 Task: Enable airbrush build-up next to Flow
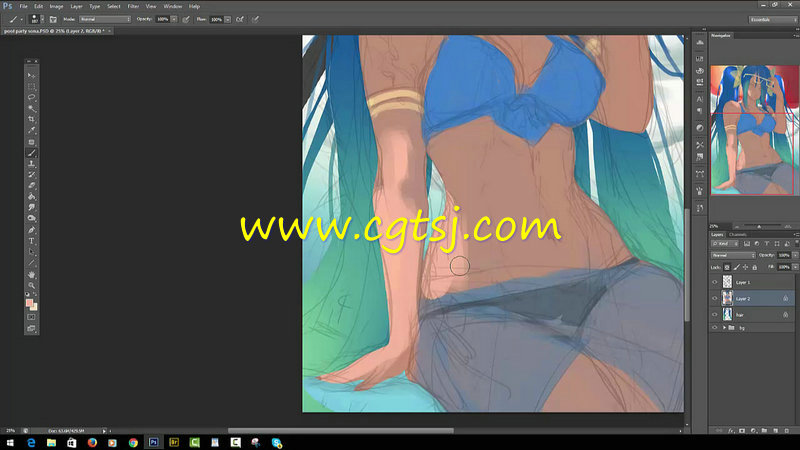click(x=240, y=19)
